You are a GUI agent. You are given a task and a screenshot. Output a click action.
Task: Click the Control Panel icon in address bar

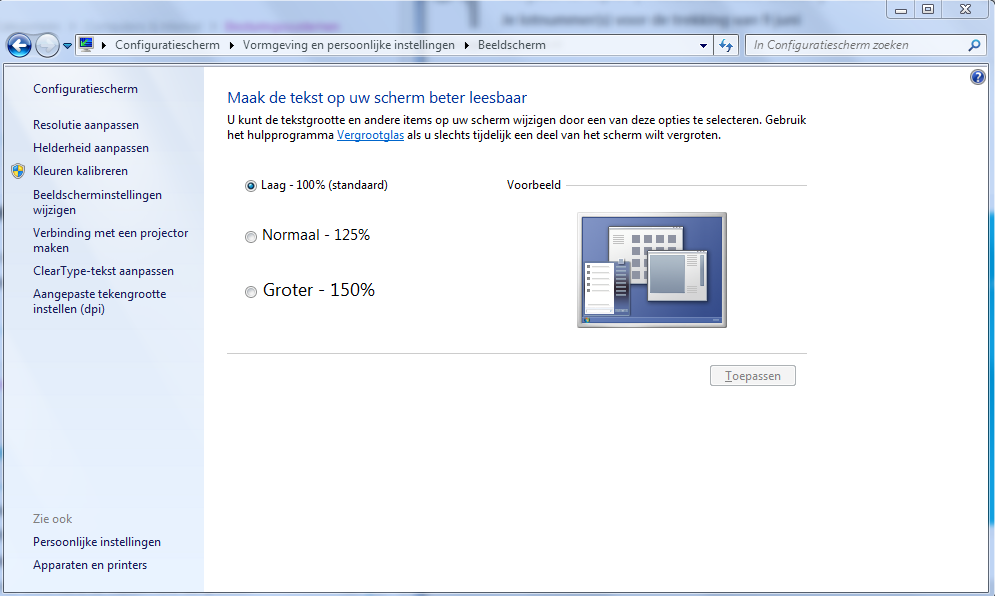[x=87, y=45]
